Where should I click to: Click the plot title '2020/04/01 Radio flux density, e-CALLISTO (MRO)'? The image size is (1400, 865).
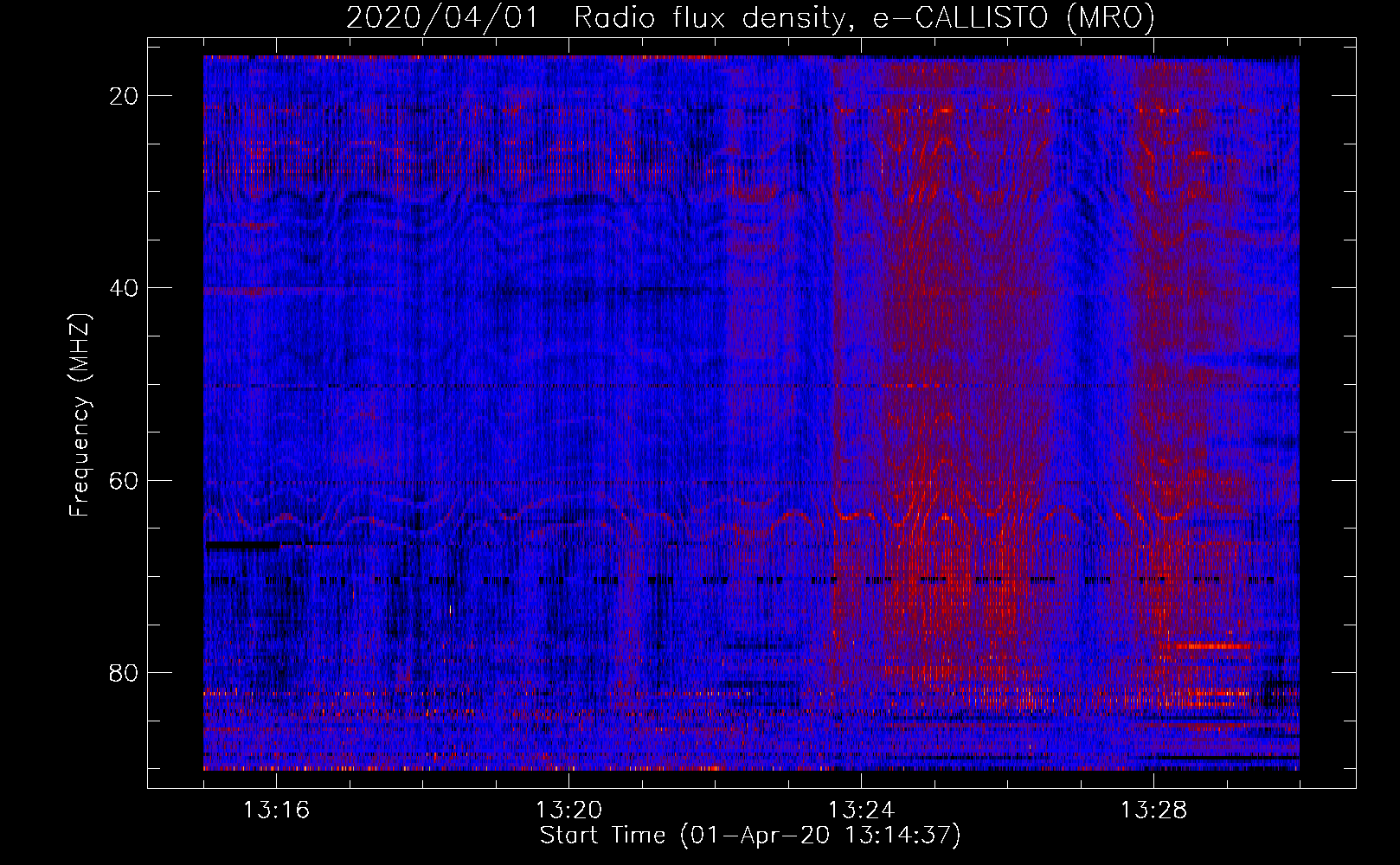pos(750,17)
